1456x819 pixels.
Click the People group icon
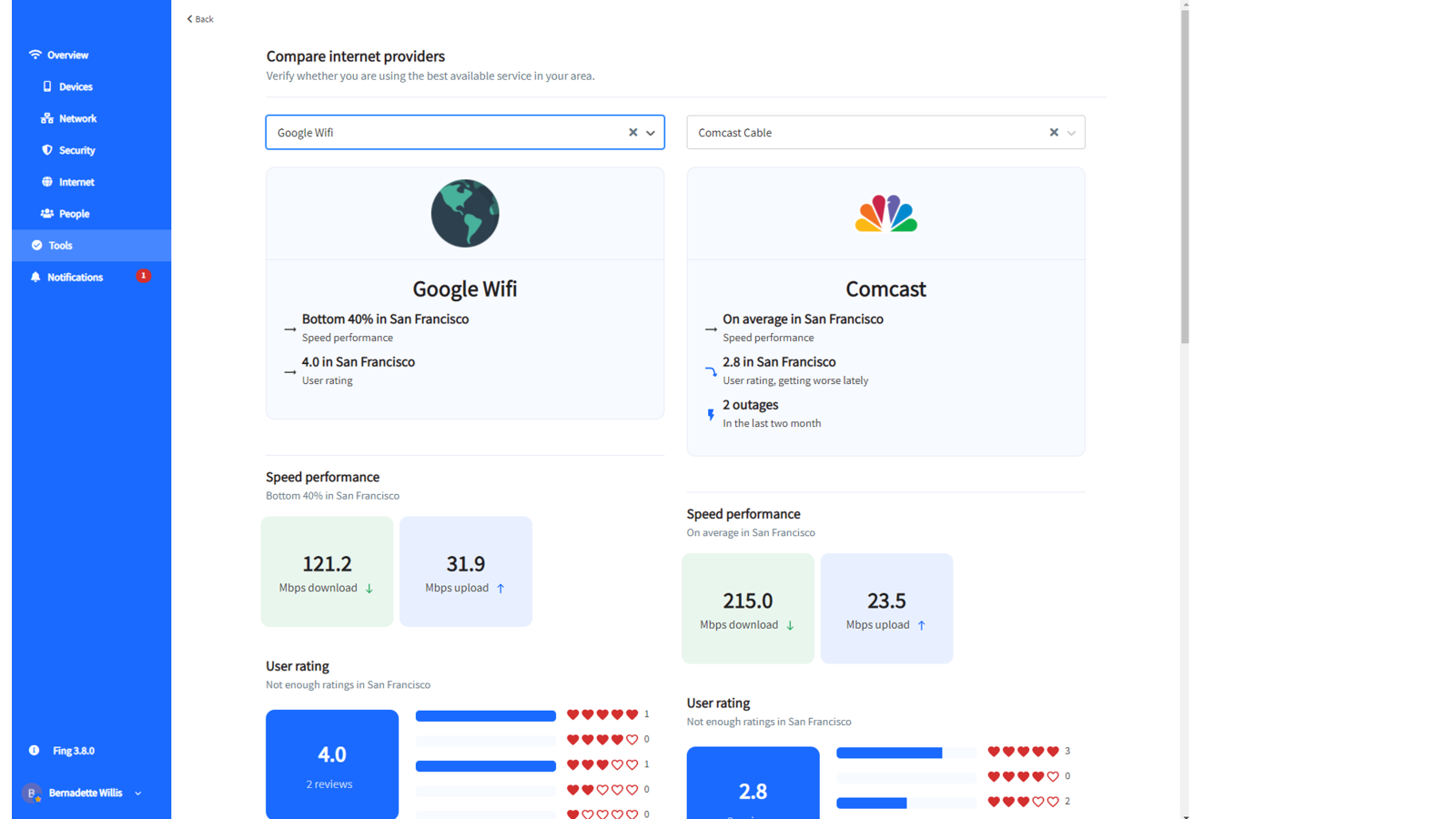click(47, 214)
